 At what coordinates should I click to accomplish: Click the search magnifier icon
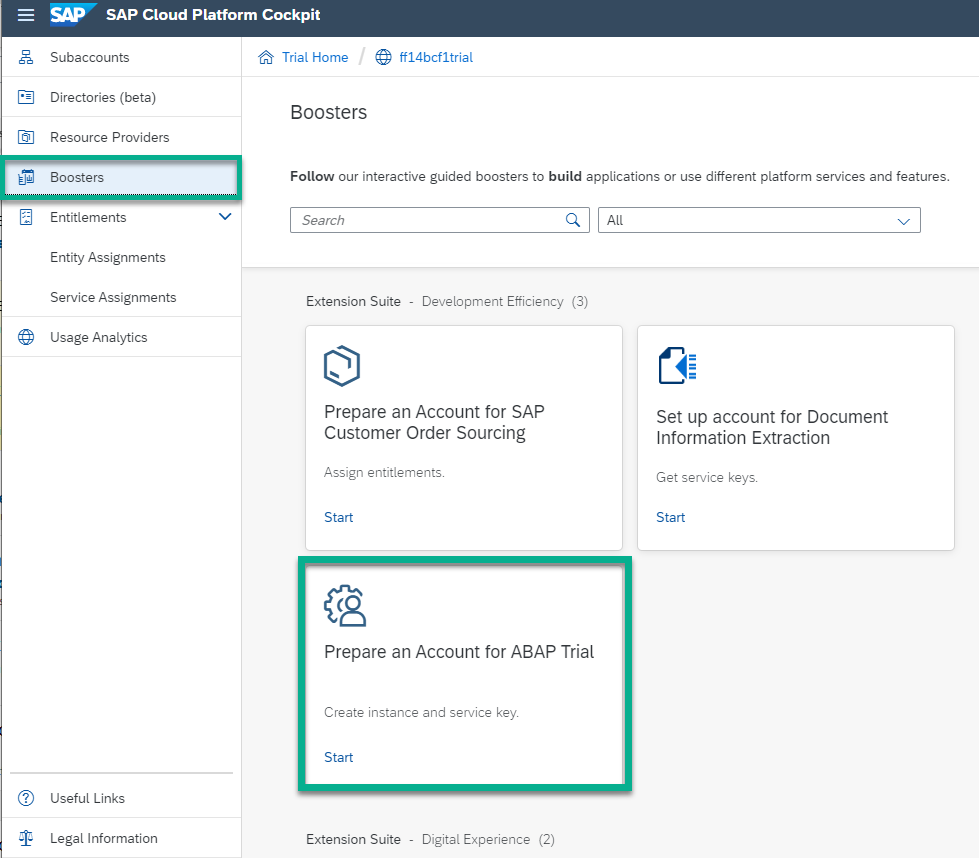pos(573,220)
